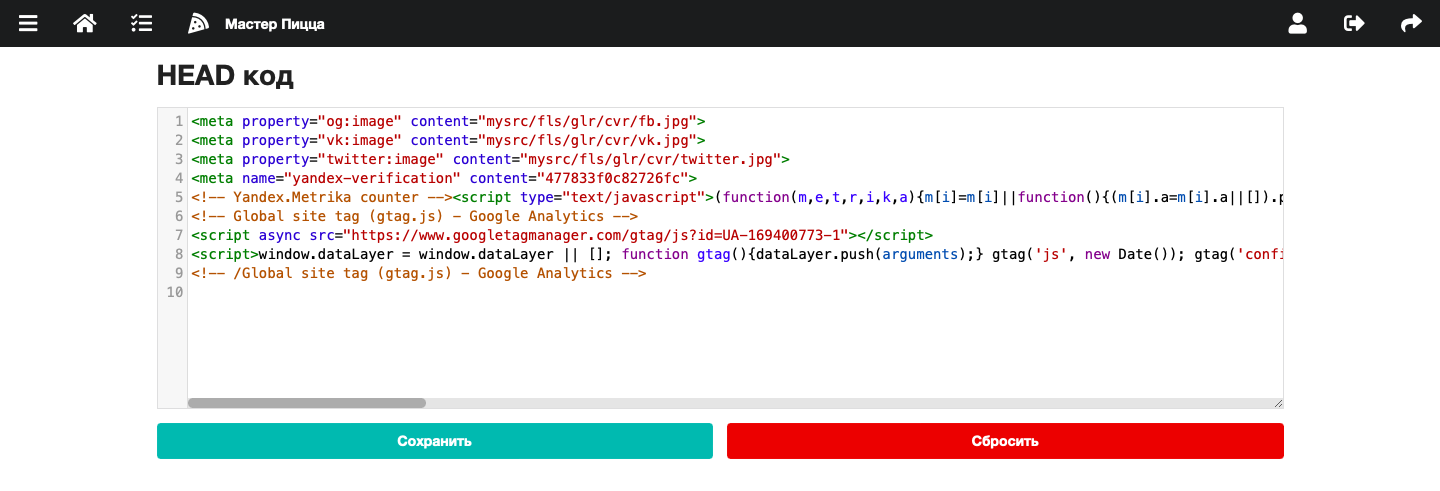Click the editor resize handle corner
Viewport: 1440px width, 491px height.
click(x=1277, y=402)
